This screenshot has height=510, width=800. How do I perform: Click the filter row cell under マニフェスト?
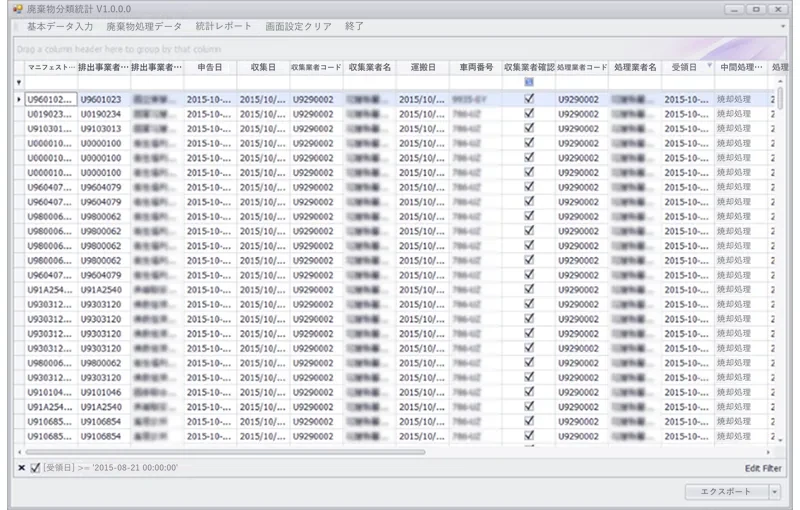(x=51, y=82)
